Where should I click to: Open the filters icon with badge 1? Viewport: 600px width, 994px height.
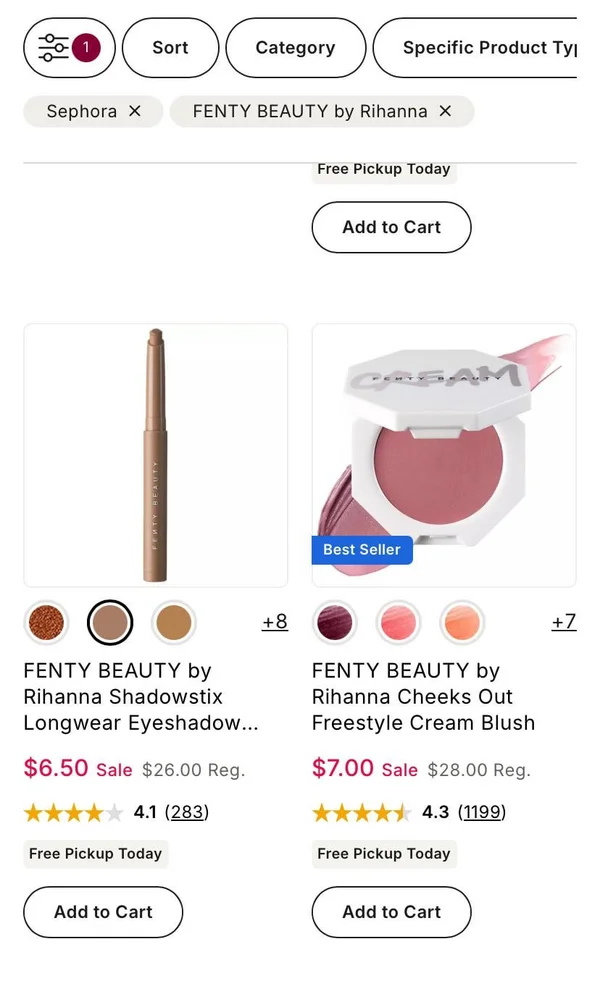pyautogui.click(x=68, y=47)
